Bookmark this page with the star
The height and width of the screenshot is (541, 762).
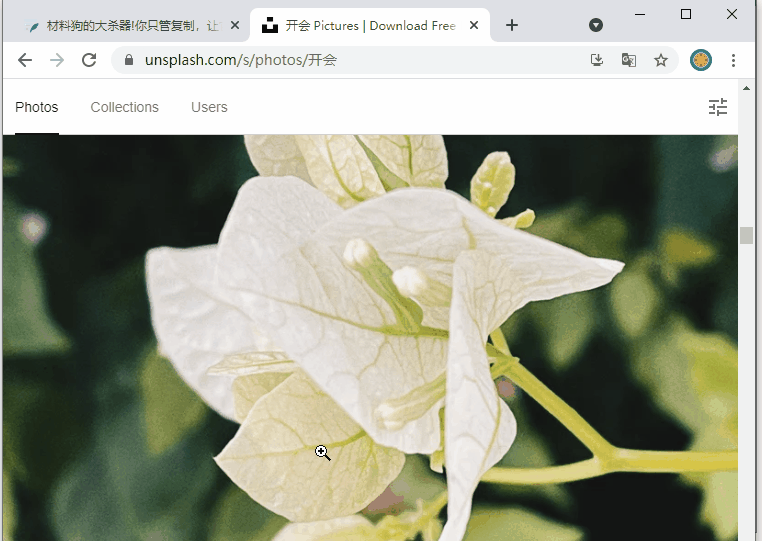click(660, 60)
